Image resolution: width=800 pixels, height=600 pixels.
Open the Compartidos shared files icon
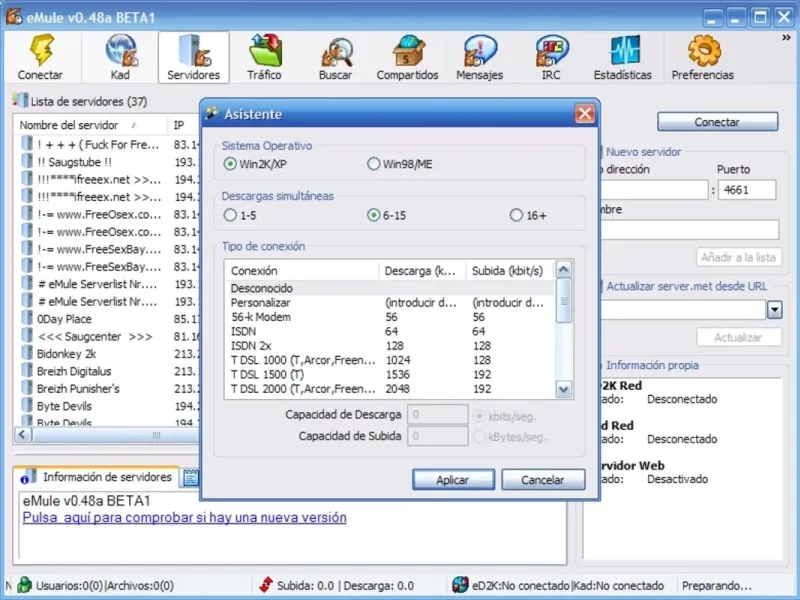(x=408, y=50)
